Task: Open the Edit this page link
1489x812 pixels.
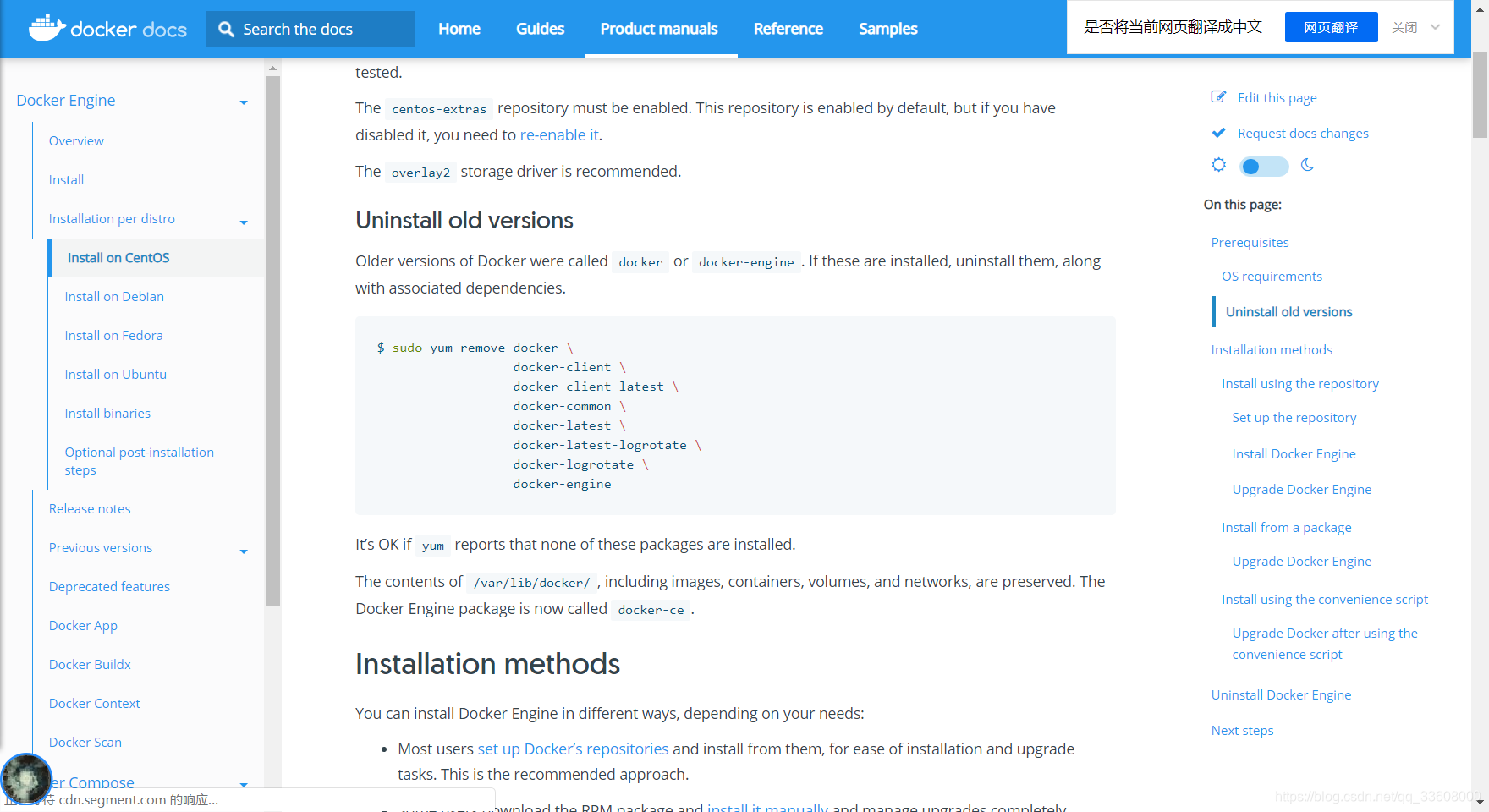Action: click(x=1277, y=97)
